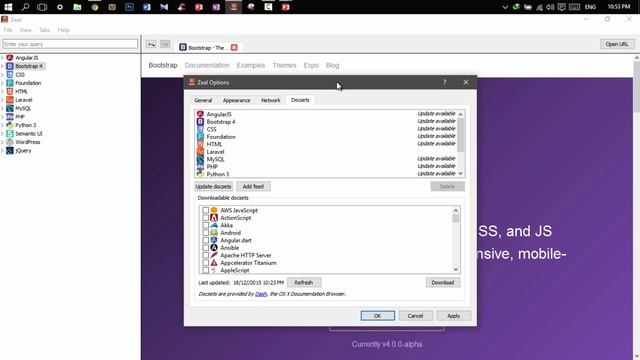Open Task View on taskbar

pyautogui.click(x=42, y=7)
